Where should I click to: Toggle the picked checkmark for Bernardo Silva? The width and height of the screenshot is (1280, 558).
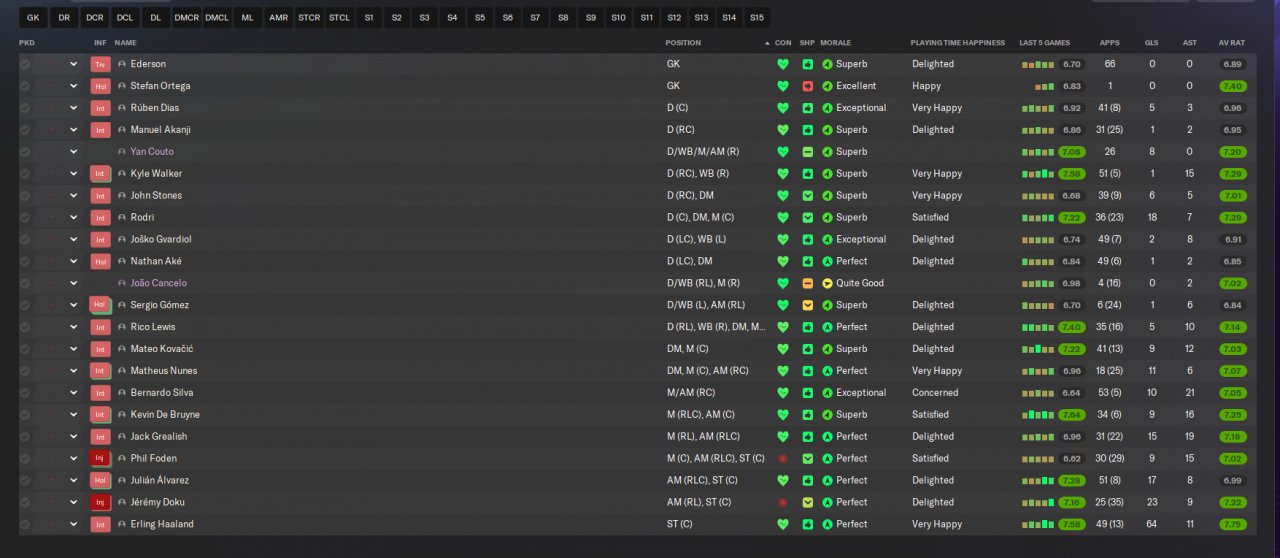coord(25,393)
